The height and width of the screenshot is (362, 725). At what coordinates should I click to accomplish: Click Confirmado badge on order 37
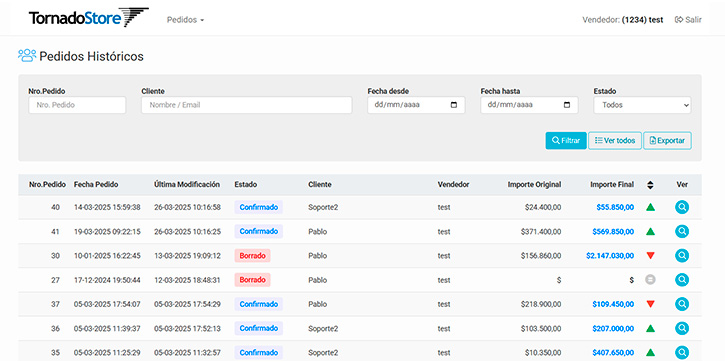pyautogui.click(x=258, y=304)
